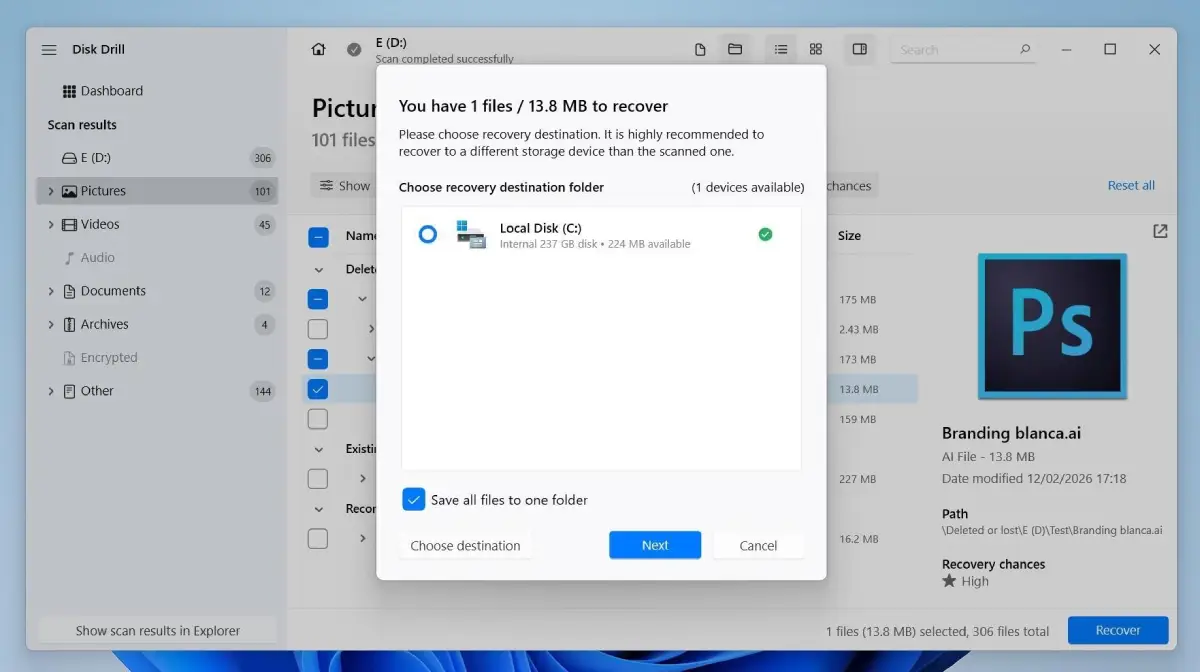Select grid view layout icon
Image resolution: width=1200 pixels, height=672 pixels.
(x=816, y=49)
